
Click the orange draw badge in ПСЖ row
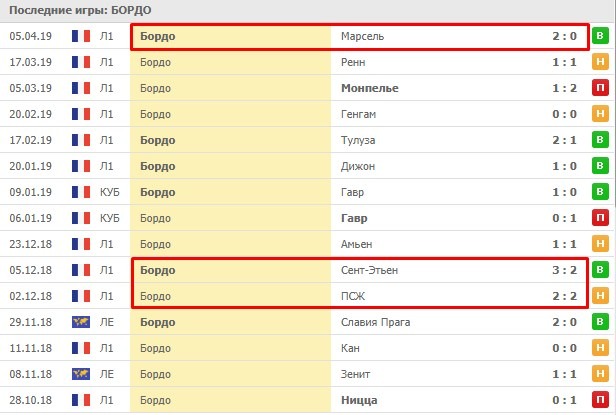coord(600,296)
